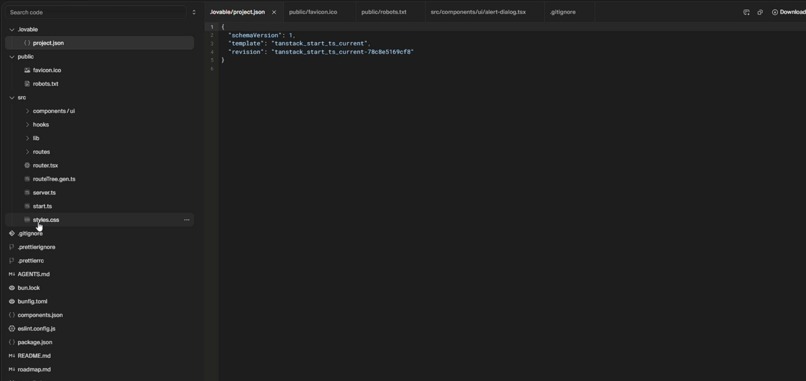This screenshot has width=806, height=381.
Task: Click the document icon beside robots.txt
Action: point(27,84)
